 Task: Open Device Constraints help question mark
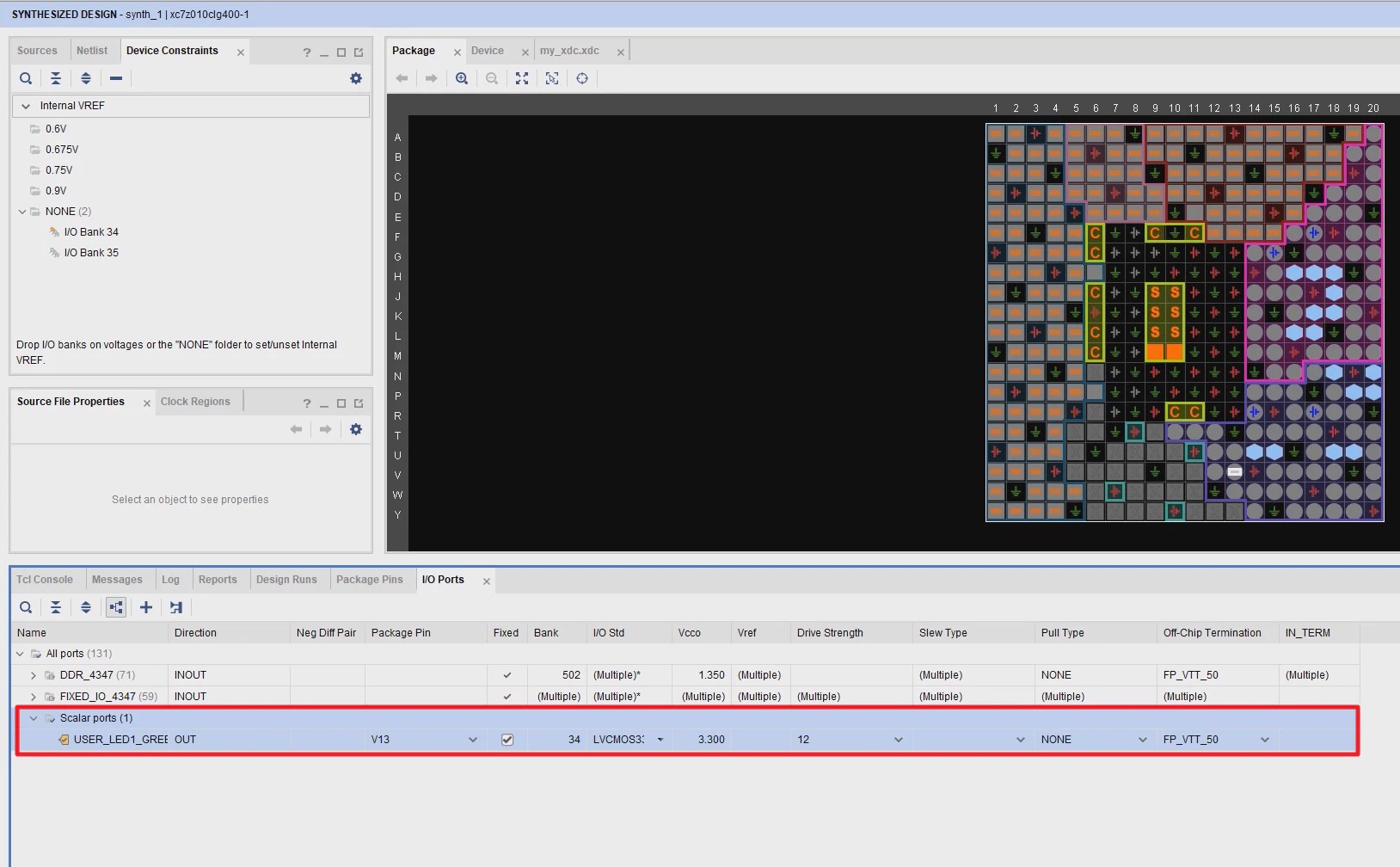(x=307, y=52)
